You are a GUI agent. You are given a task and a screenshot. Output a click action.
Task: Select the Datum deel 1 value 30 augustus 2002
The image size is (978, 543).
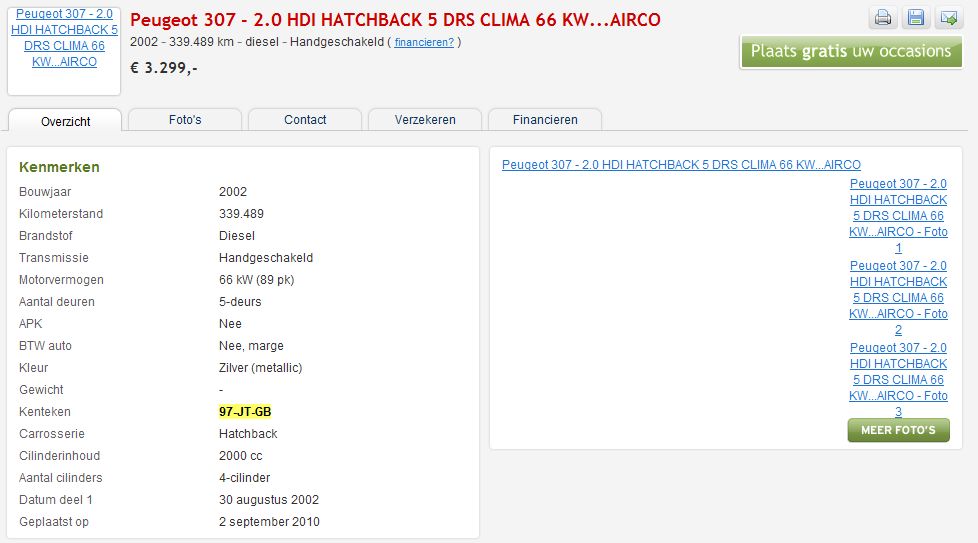(269, 500)
